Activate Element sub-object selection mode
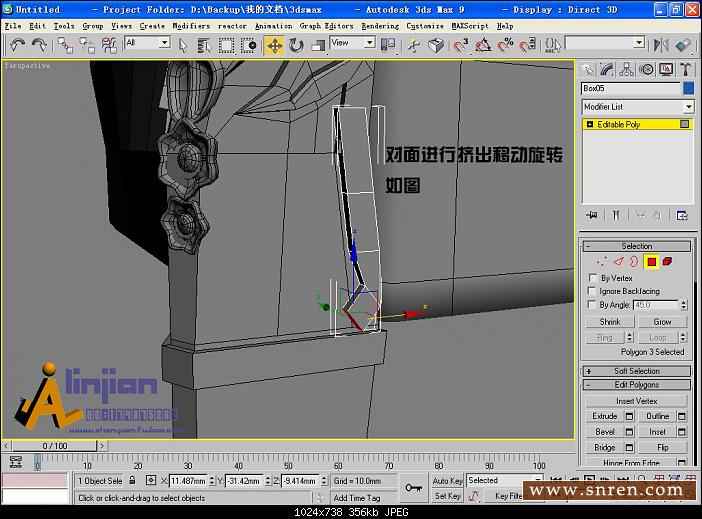 pyautogui.click(x=667, y=262)
